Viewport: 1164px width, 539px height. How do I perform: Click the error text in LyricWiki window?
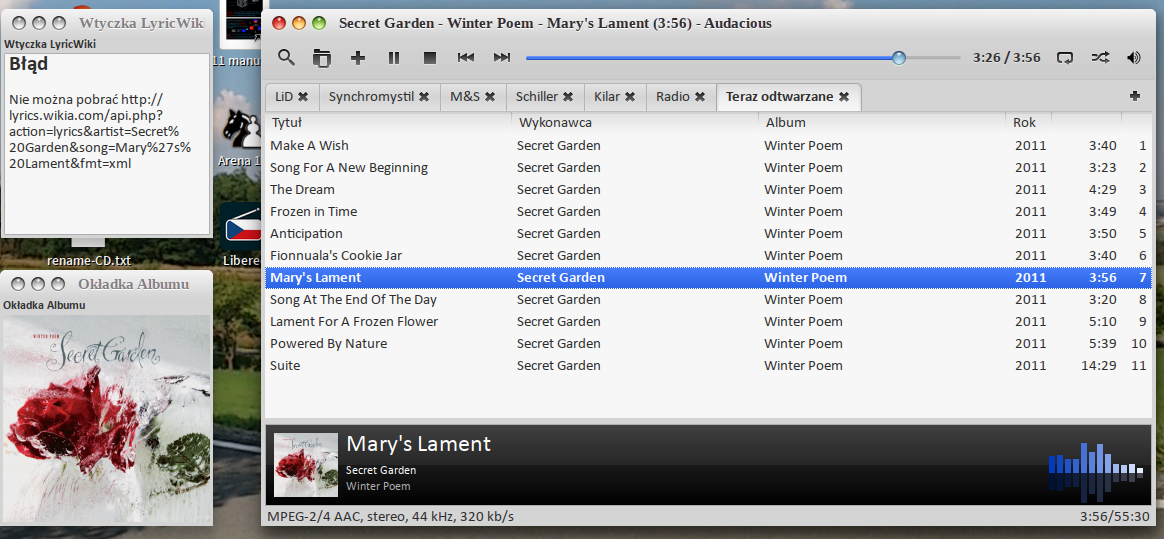click(x=101, y=131)
